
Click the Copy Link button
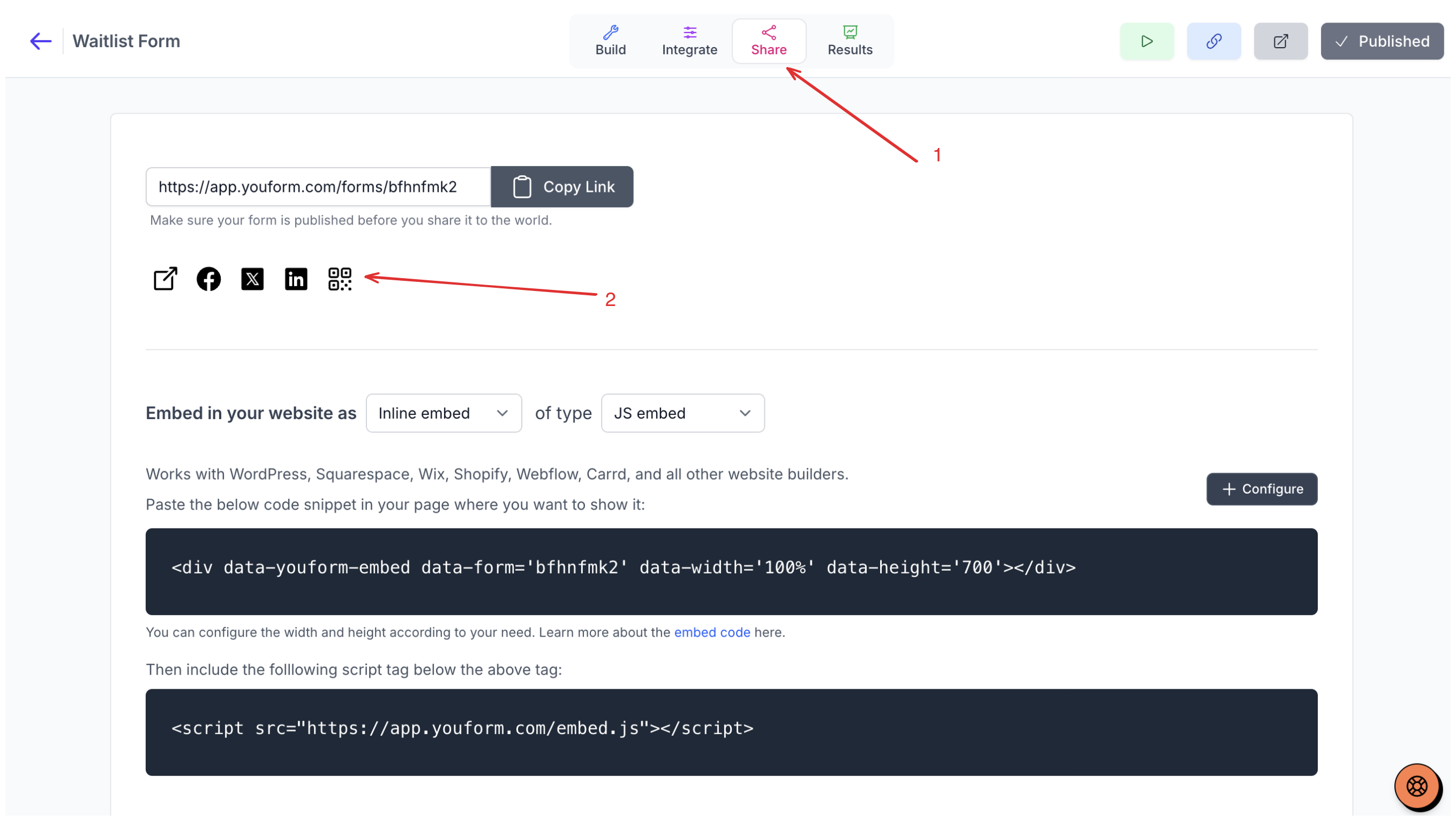(562, 186)
